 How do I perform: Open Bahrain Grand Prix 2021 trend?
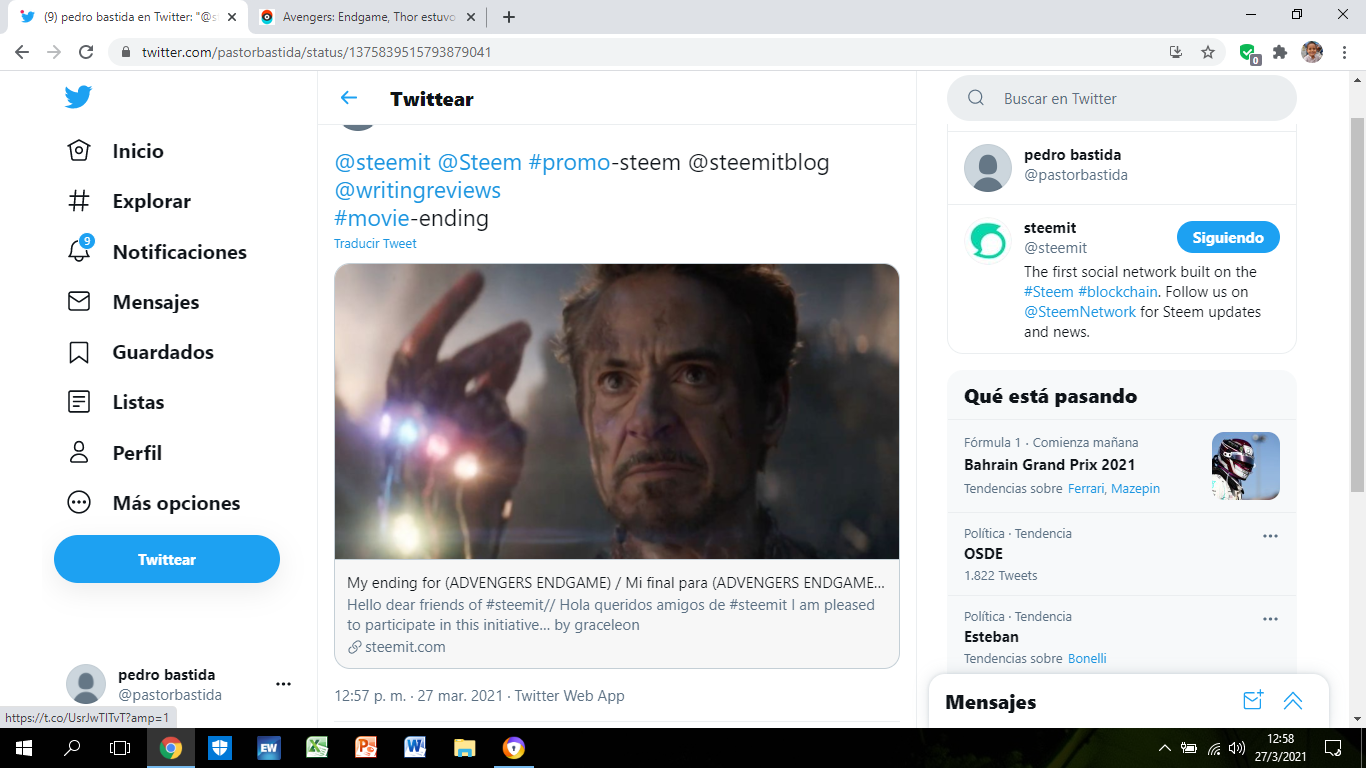(1049, 465)
